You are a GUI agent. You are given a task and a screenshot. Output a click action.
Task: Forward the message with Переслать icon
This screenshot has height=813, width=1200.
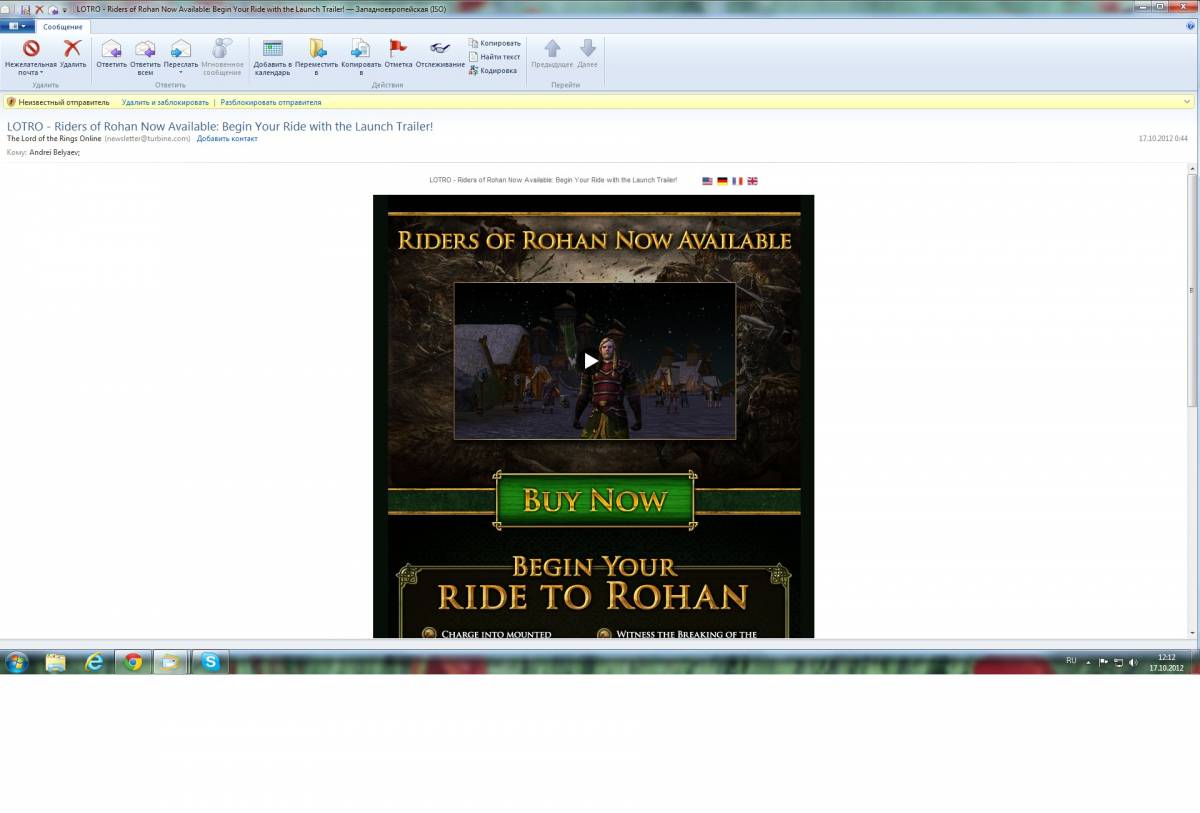(180, 48)
